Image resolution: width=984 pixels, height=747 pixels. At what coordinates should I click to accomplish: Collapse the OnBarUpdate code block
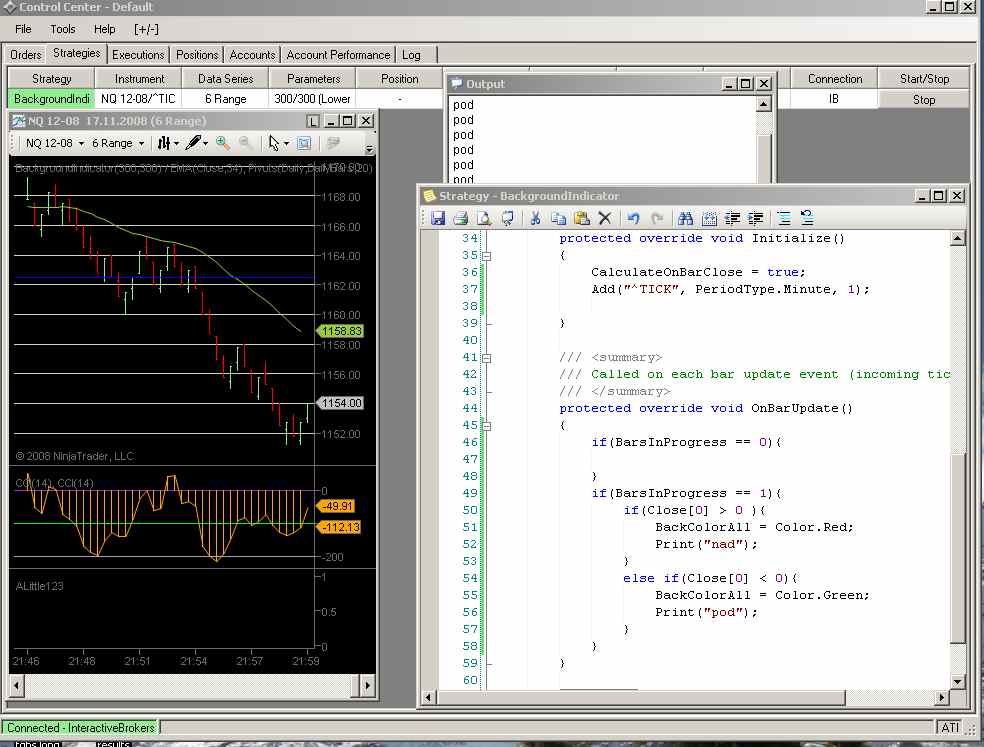point(486,426)
